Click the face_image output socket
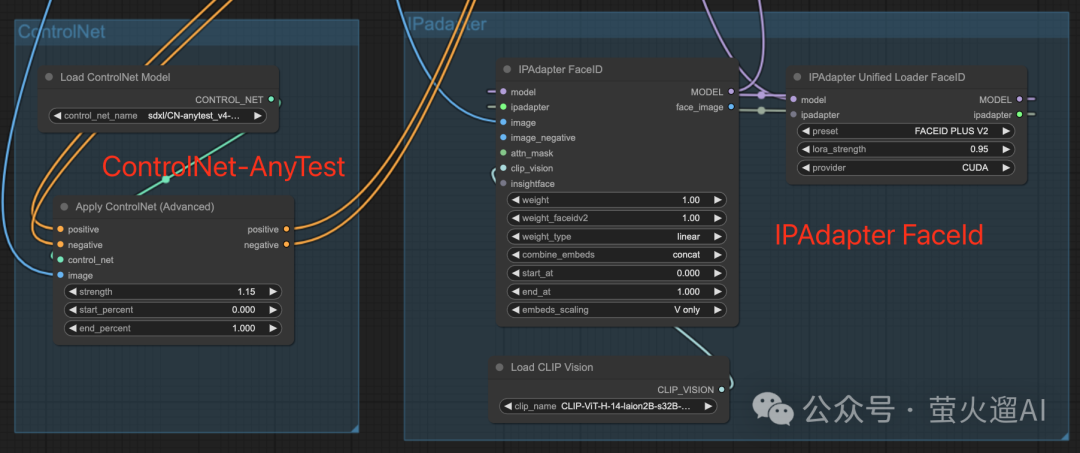Image resolution: width=1080 pixels, height=453 pixels. 731,107
